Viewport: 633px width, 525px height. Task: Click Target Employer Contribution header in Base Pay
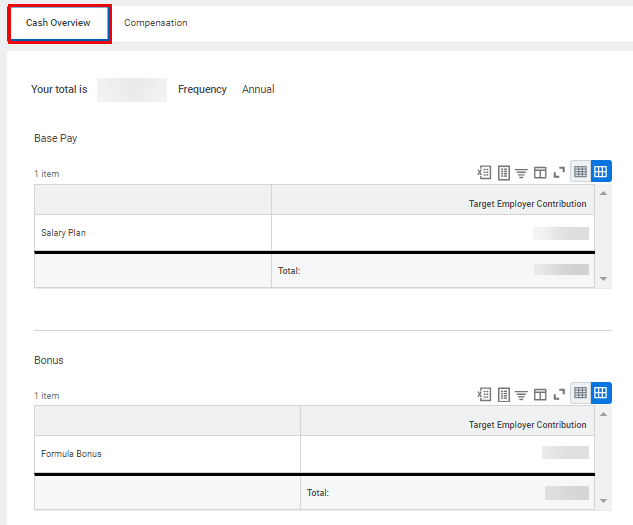tap(527, 203)
